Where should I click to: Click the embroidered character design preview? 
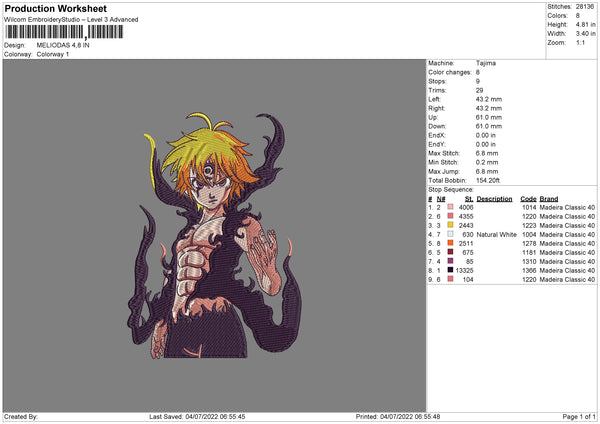pos(215,235)
